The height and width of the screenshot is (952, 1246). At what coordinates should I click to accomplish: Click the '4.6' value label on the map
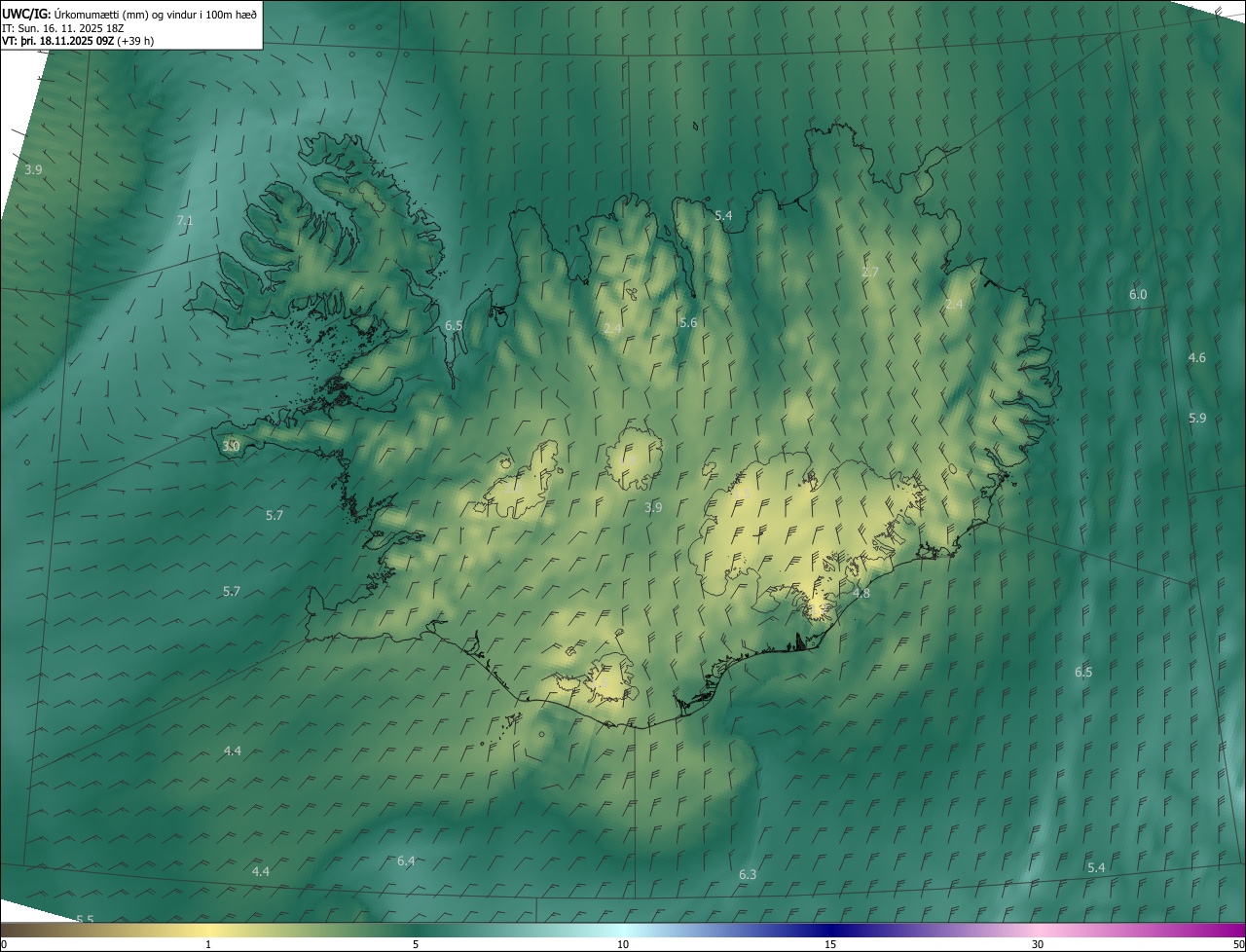pos(1197,357)
